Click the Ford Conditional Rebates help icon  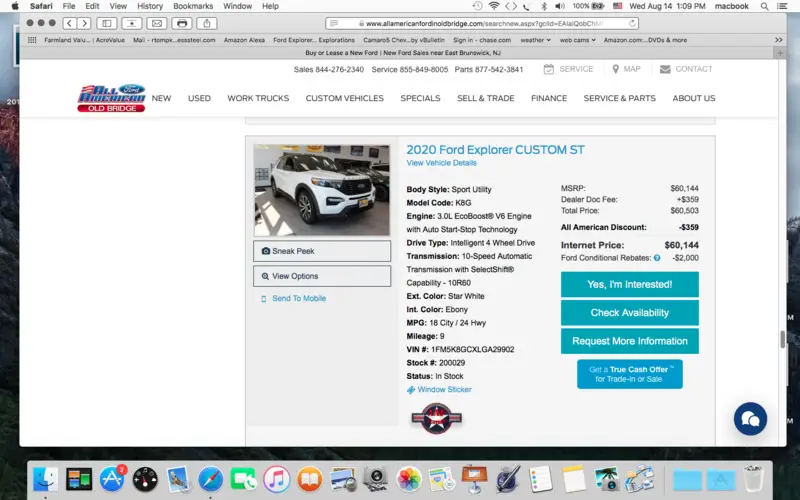657,258
